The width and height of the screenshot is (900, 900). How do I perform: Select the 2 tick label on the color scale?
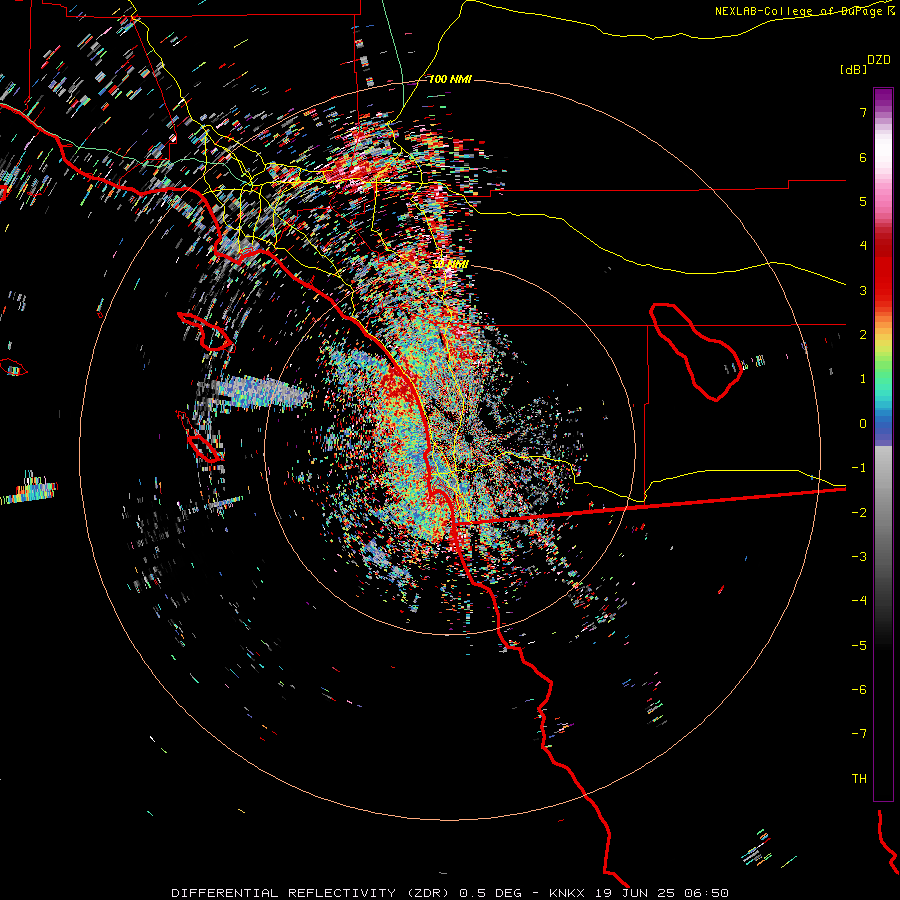coord(863,335)
